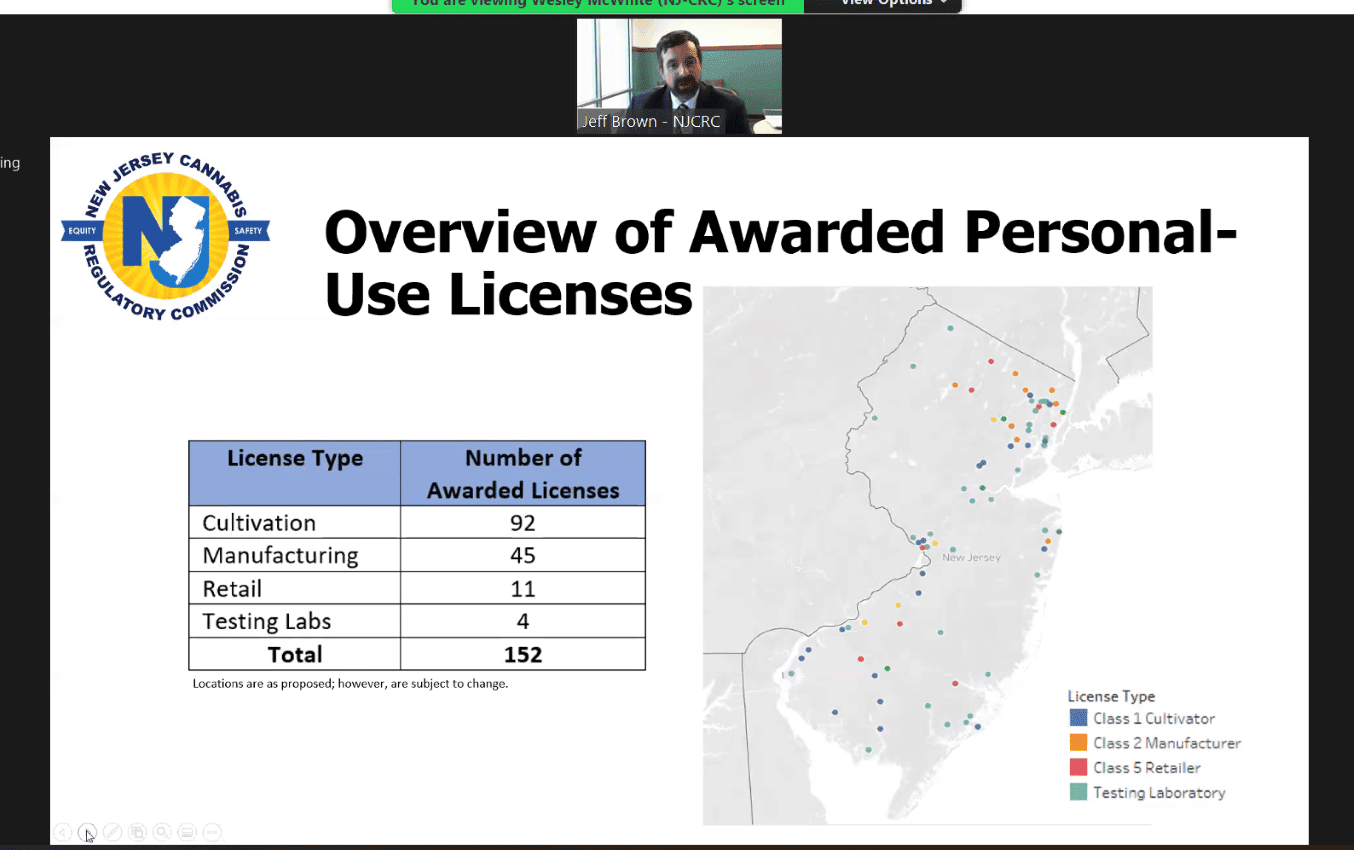Select the pen annotation tool
Image resolution: width=1354 pixels, height=850 pixels.
pyautogui.click(x=112, y=831)
